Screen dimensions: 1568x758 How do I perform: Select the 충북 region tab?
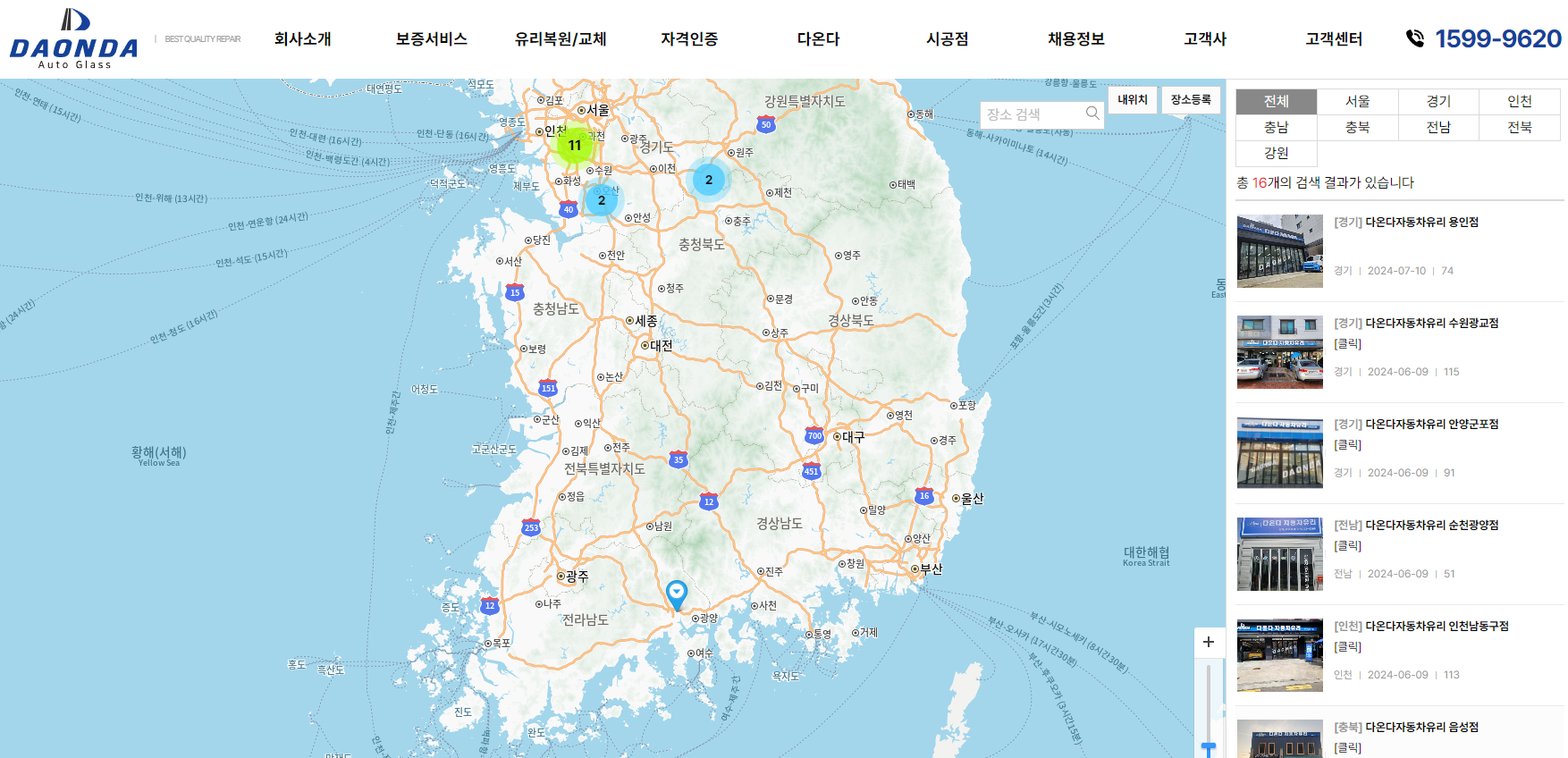pyautogui.click(x=1358, y=127)
